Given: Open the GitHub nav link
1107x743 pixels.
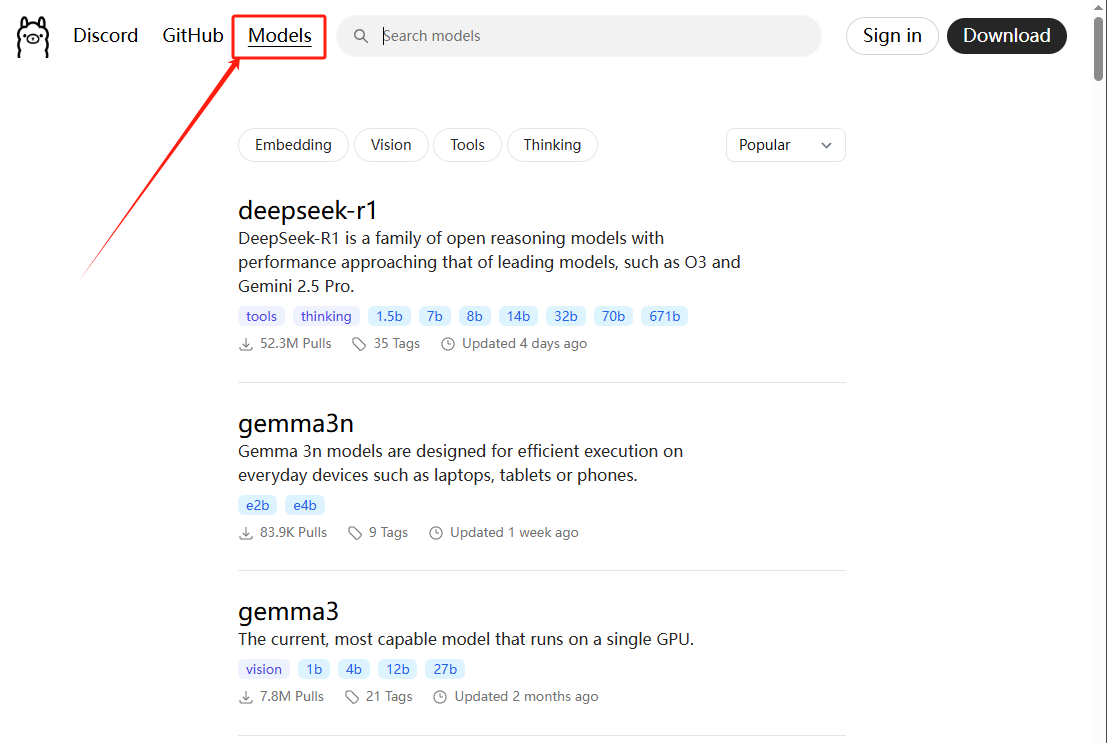Looking at the screenshot, I should (193, 35).
